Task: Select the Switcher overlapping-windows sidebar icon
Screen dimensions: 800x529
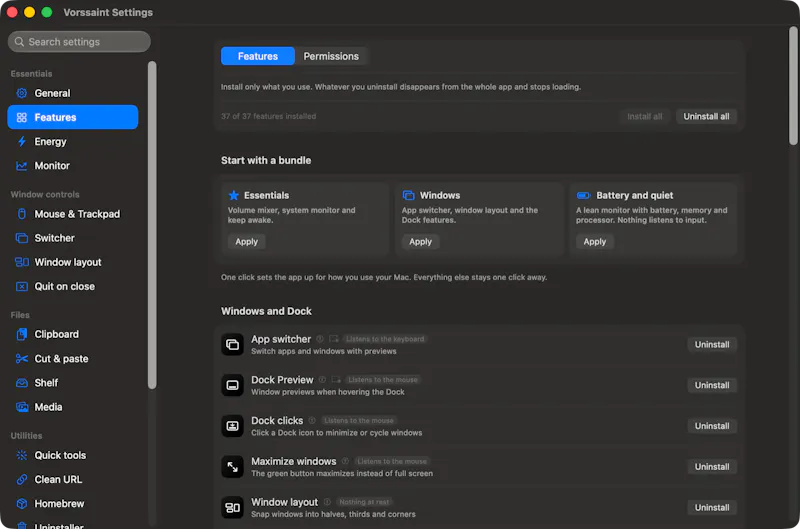Action: (21, 238)
